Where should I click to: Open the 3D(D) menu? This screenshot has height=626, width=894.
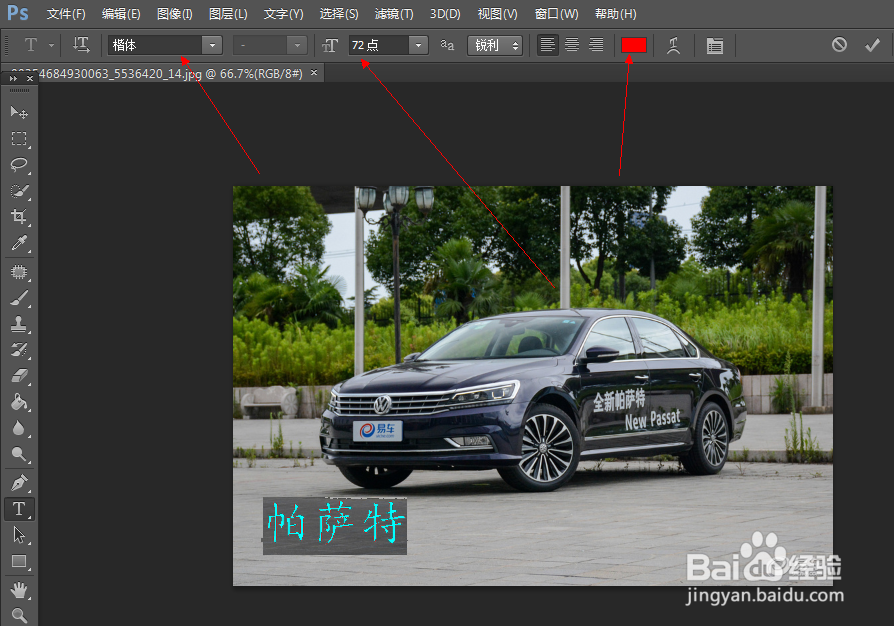pos(445,14)
